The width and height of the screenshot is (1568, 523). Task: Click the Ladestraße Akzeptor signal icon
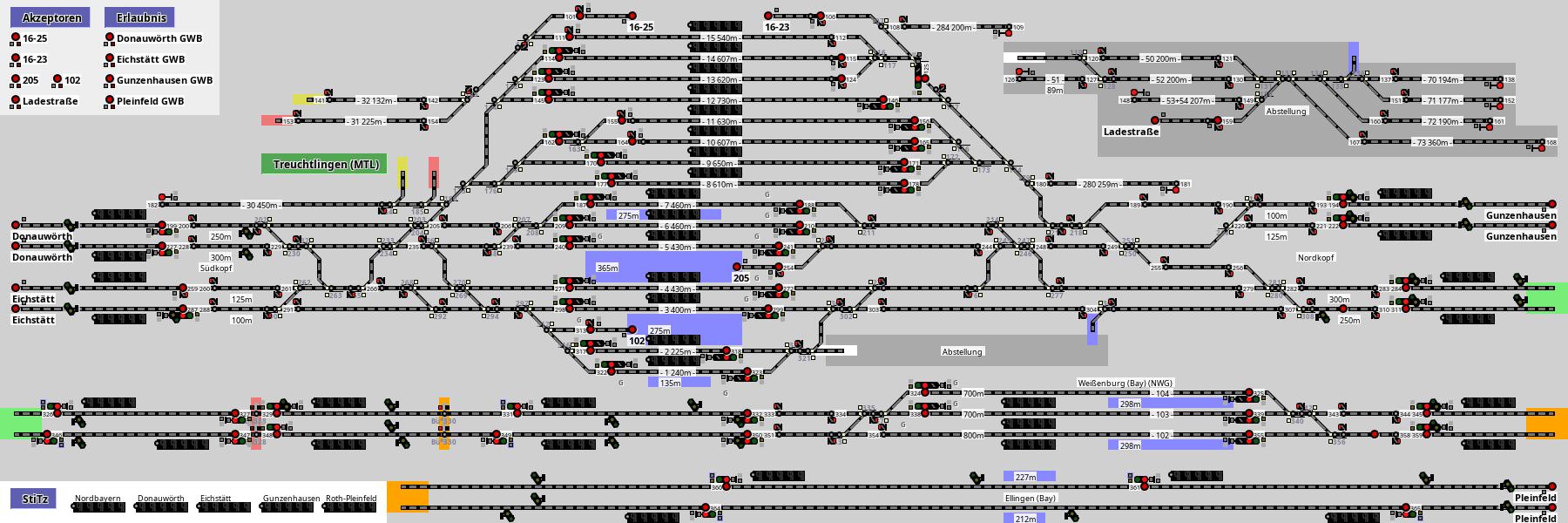[16, 101]
